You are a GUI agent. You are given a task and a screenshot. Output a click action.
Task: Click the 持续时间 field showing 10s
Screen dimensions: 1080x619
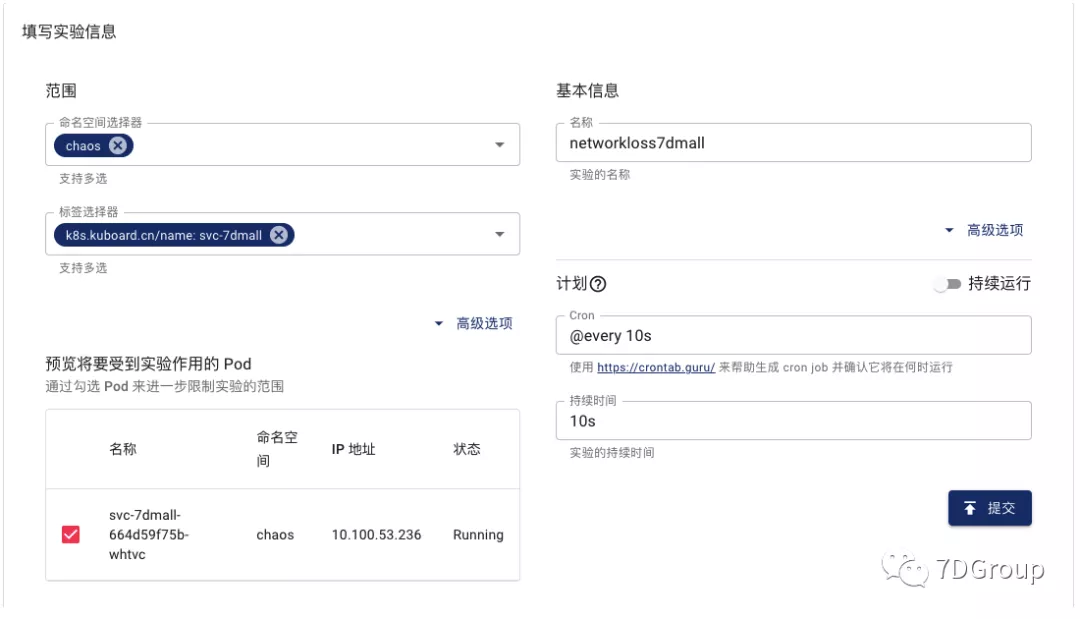coord(793,421)
